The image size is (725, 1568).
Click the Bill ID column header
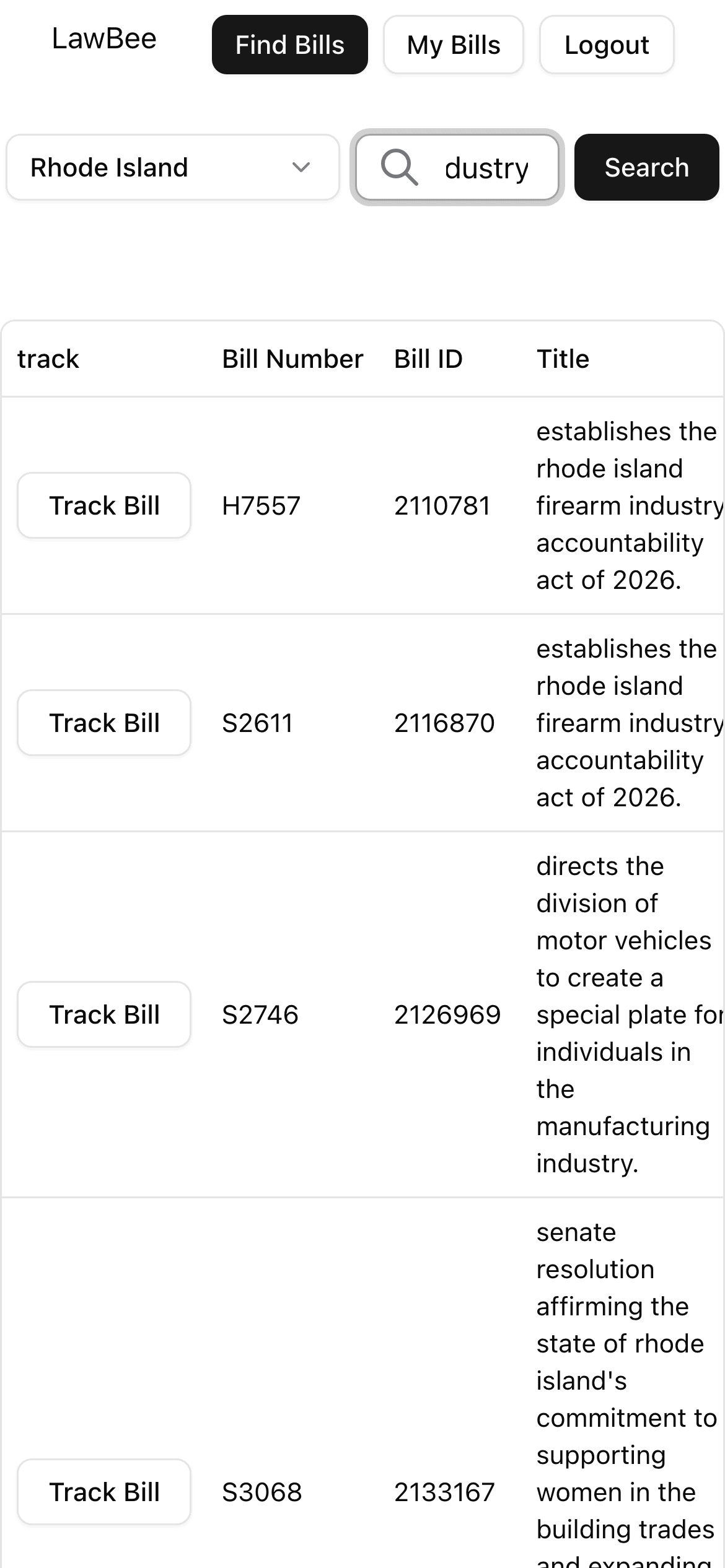(428, 358)
